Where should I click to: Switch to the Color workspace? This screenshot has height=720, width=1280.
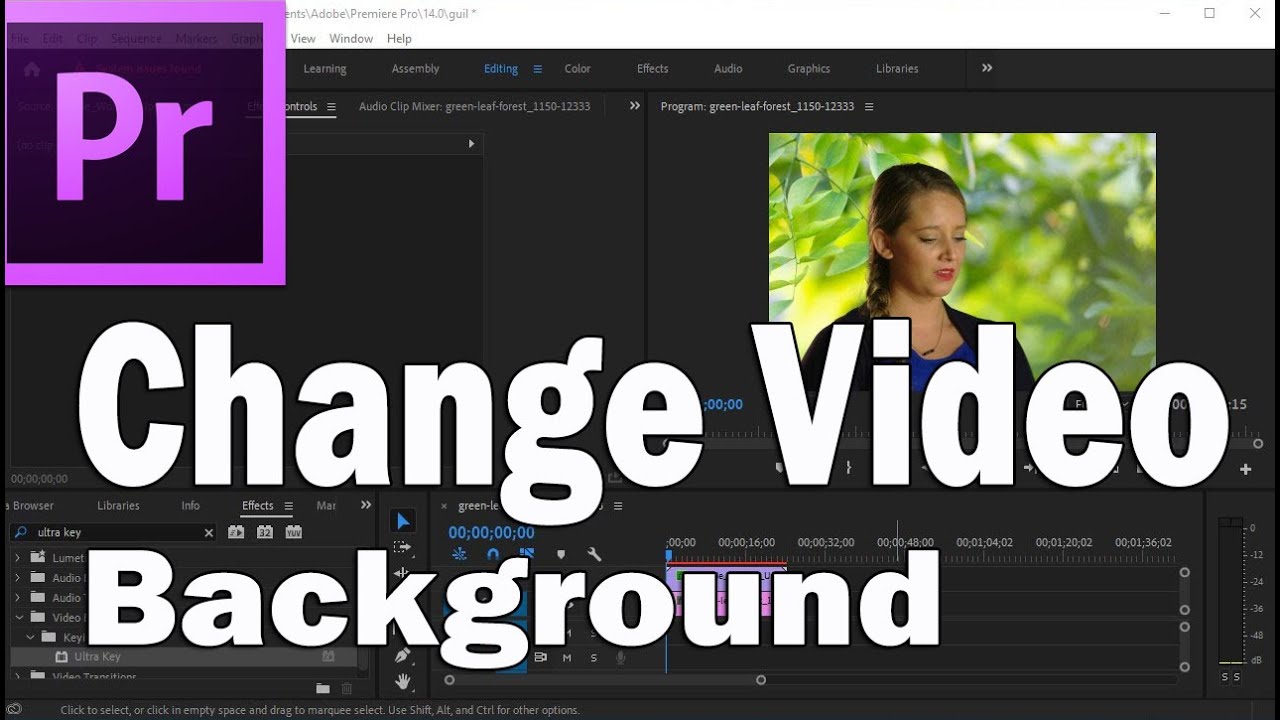pyautogui.click(x=577, y=69)
